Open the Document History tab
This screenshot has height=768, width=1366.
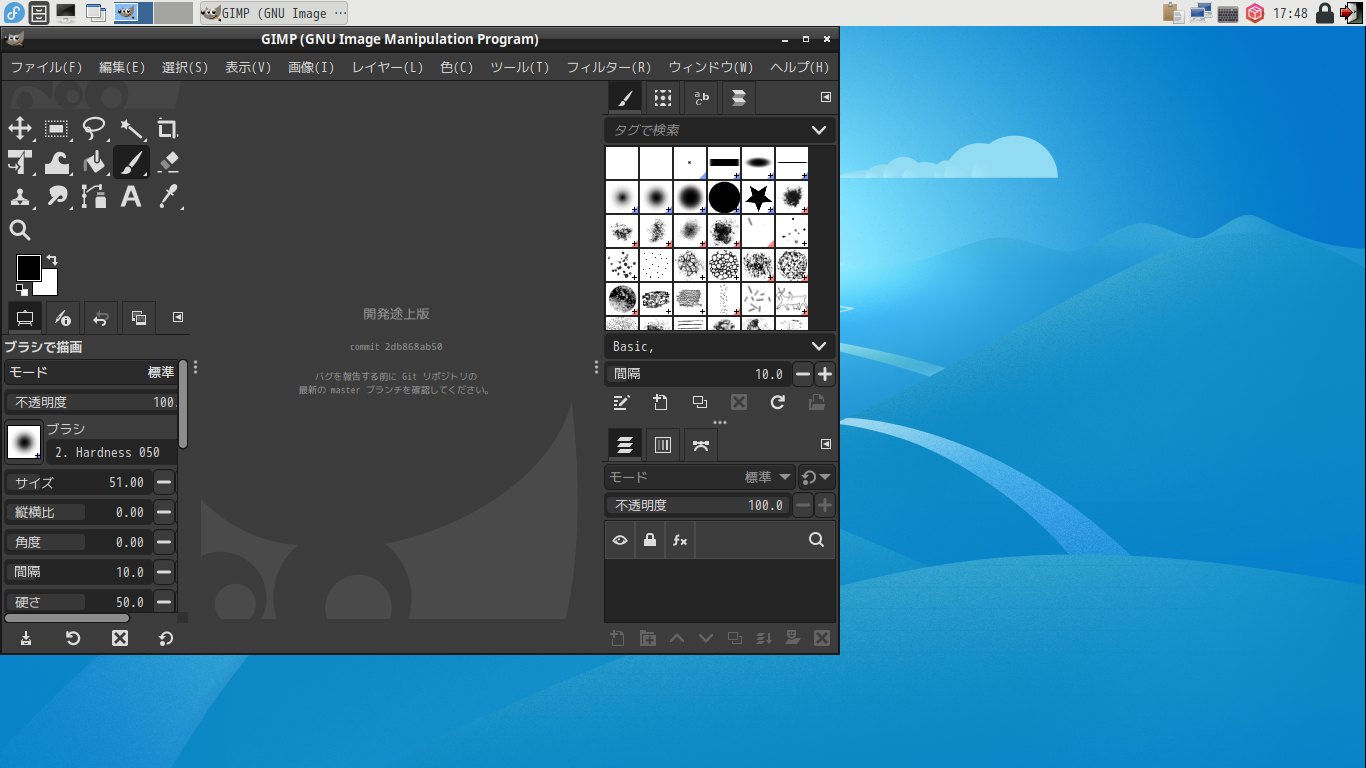[x=739, y=97]
